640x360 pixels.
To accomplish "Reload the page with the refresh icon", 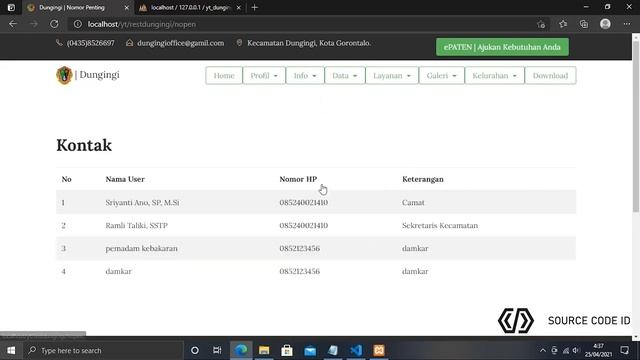I will pos(54,24).
